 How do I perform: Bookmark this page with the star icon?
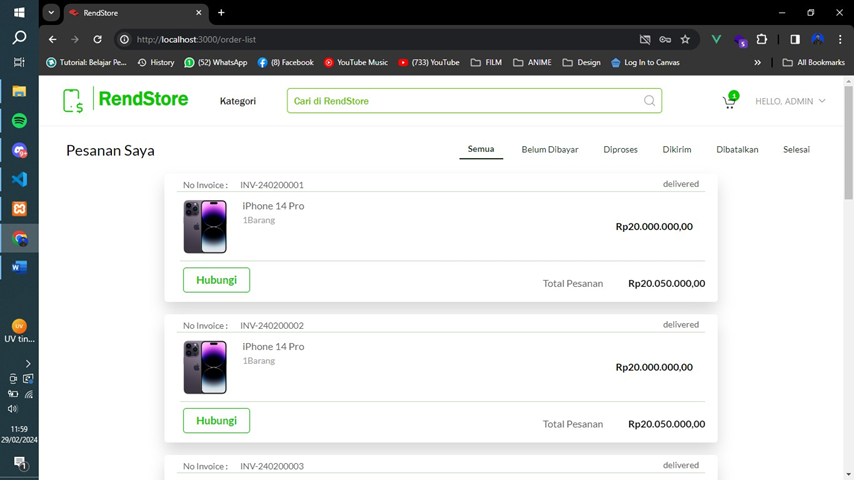685,39
